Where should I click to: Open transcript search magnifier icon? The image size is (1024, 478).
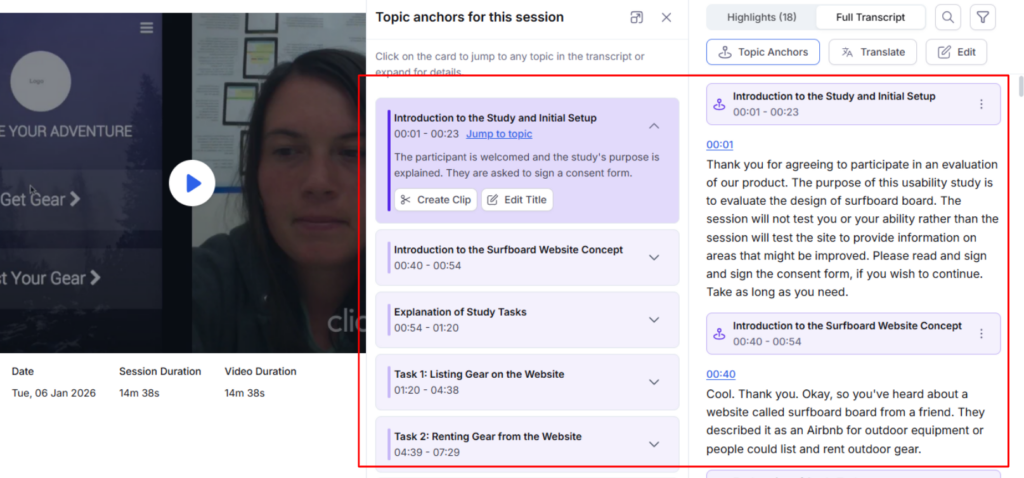tap(948, 18)
